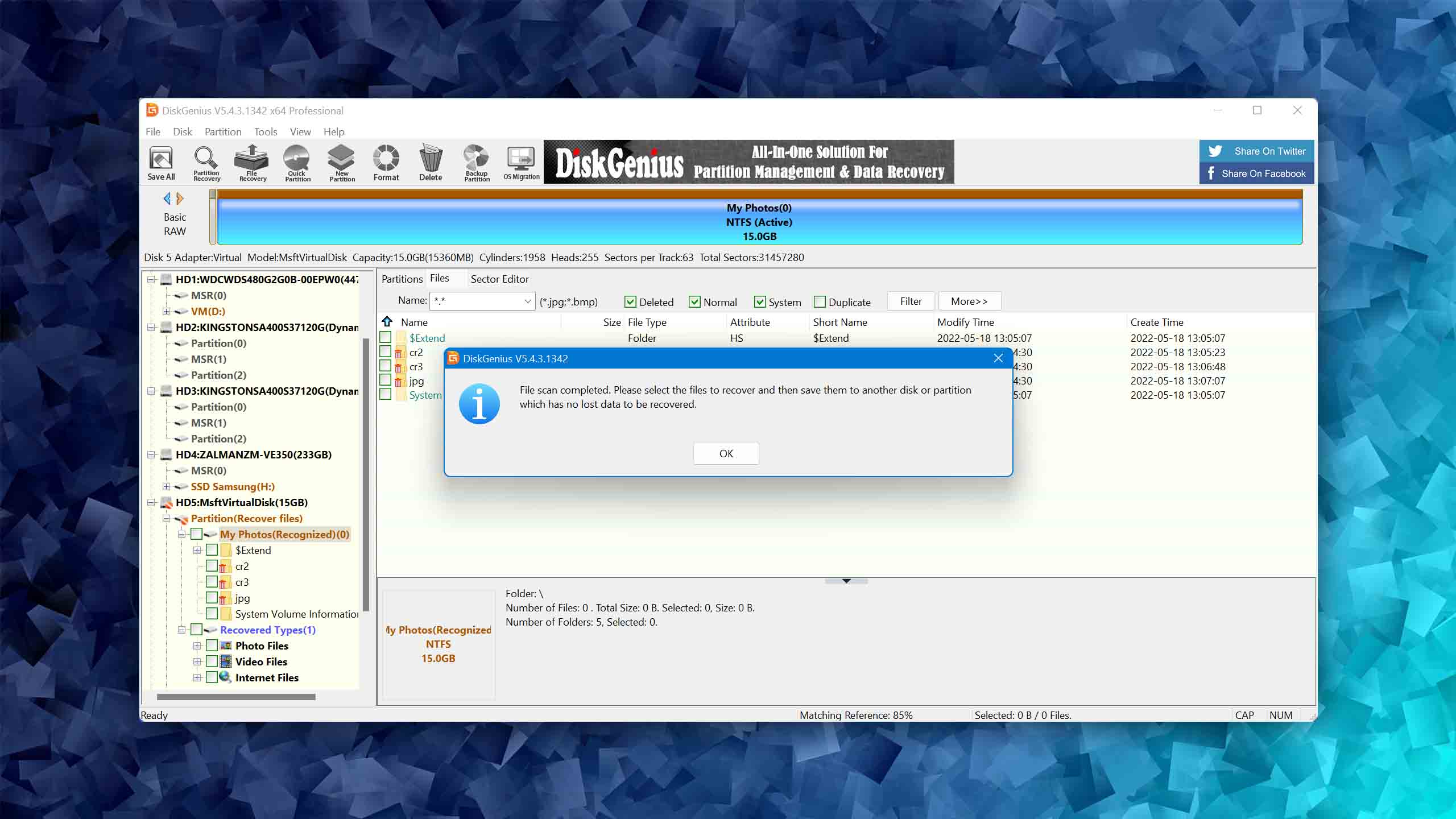Collapse the details pane with down arrow
Viewport: 1456px width, 819px height.
coord(846,581)
